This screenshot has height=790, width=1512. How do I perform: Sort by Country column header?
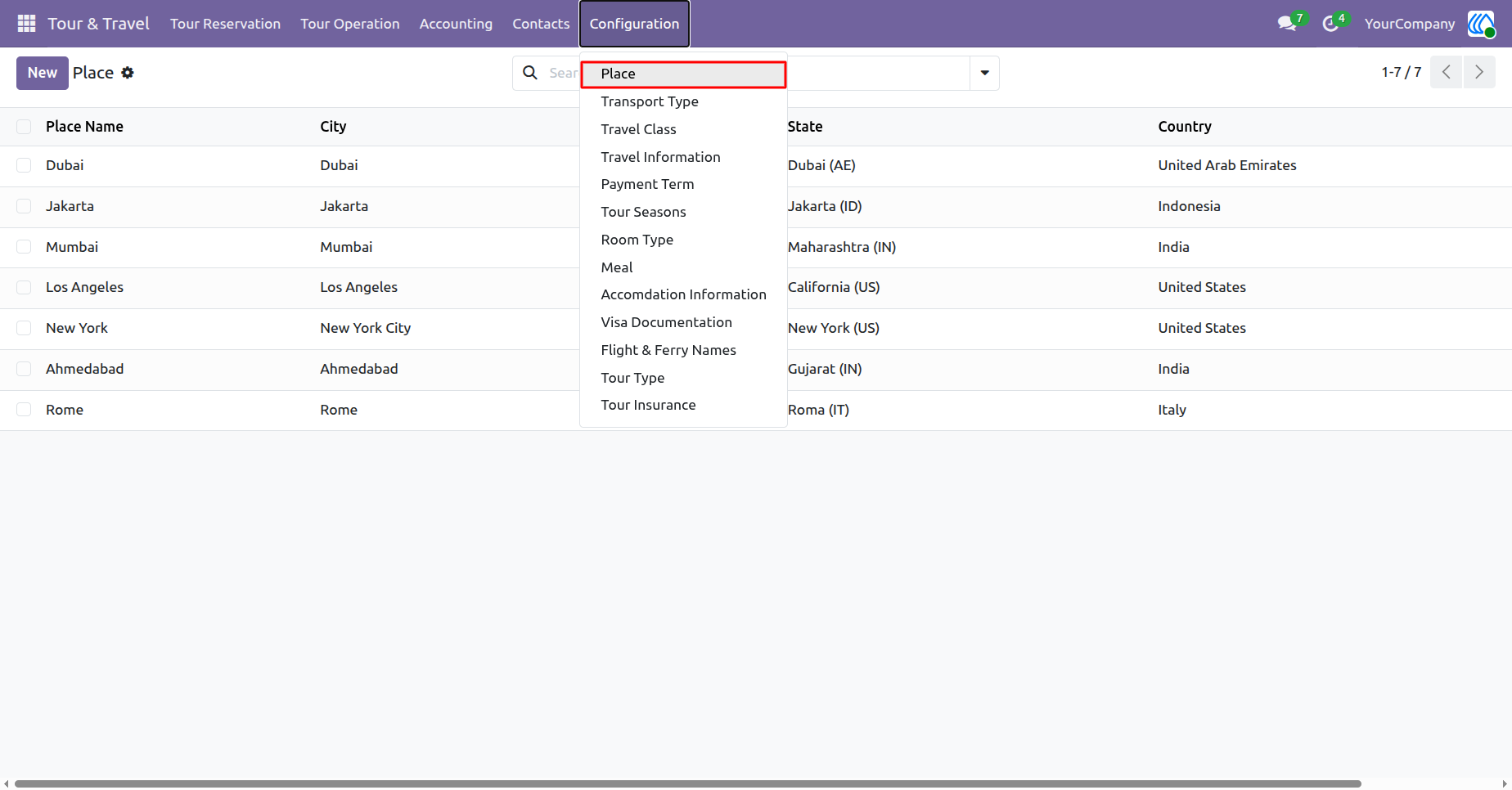1184,127
